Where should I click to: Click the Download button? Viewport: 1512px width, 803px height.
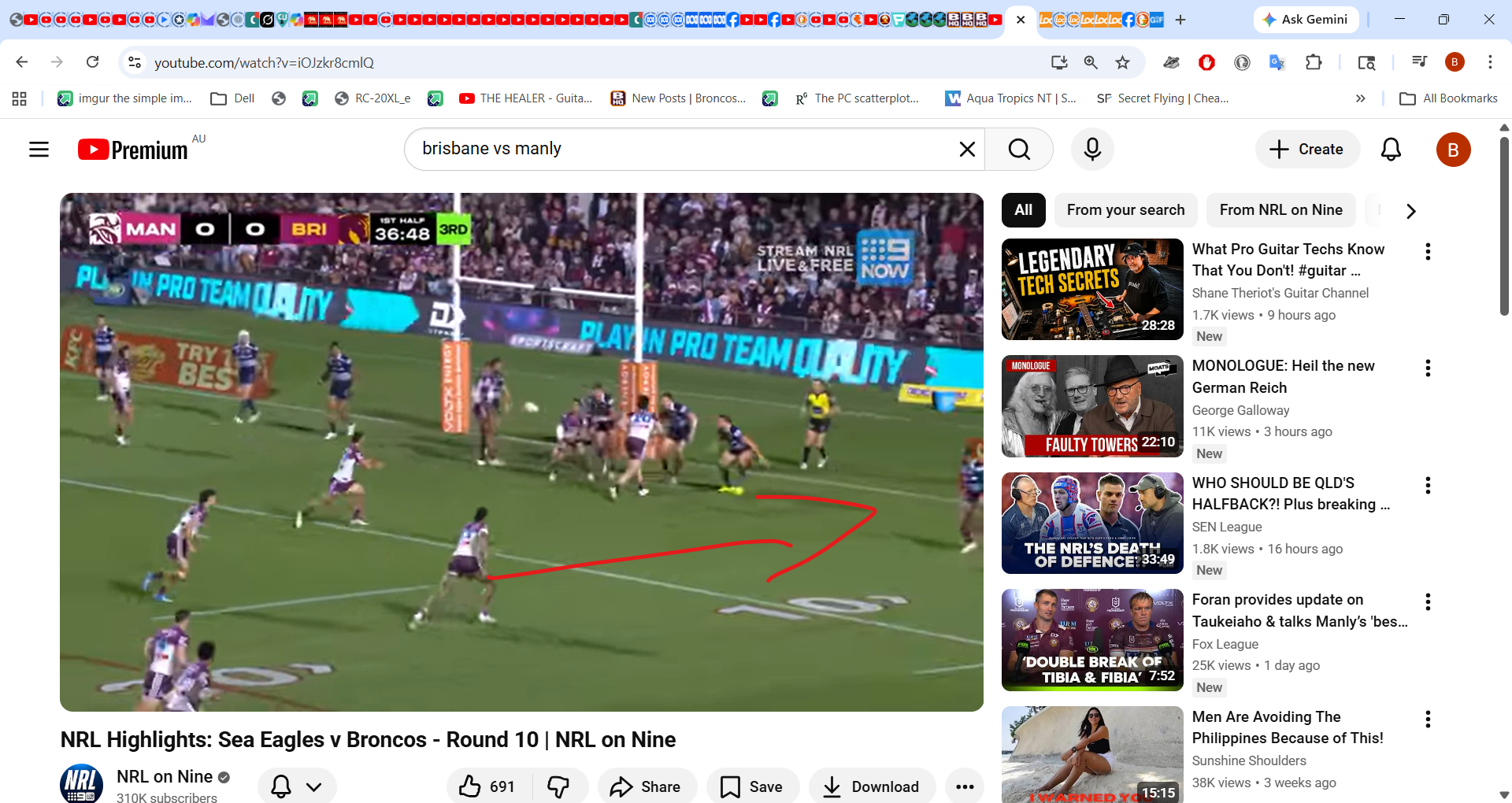pyautogui.click(x=872, y=786)
